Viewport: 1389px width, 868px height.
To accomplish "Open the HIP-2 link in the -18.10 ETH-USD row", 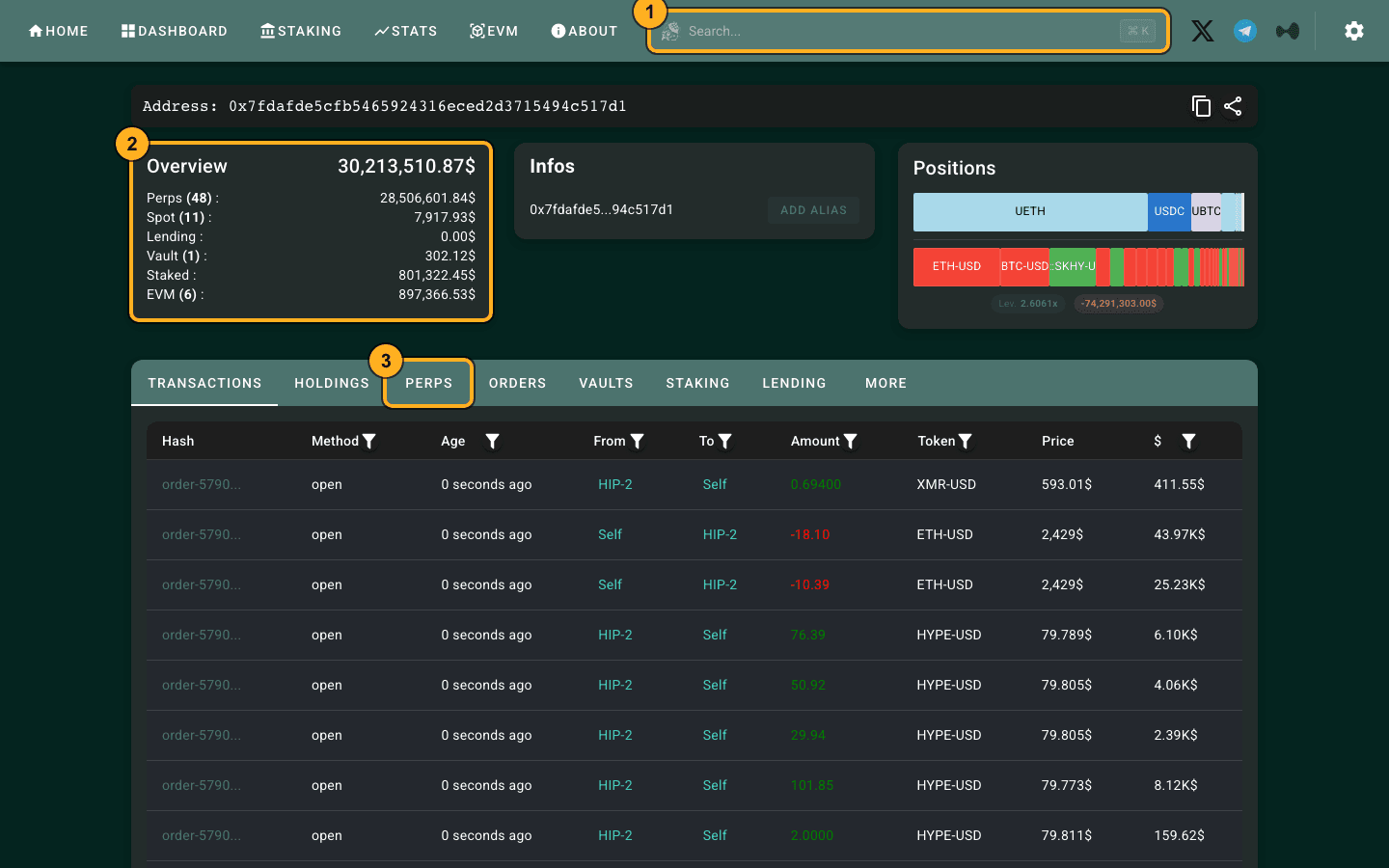I will click(x=720, y=534).
